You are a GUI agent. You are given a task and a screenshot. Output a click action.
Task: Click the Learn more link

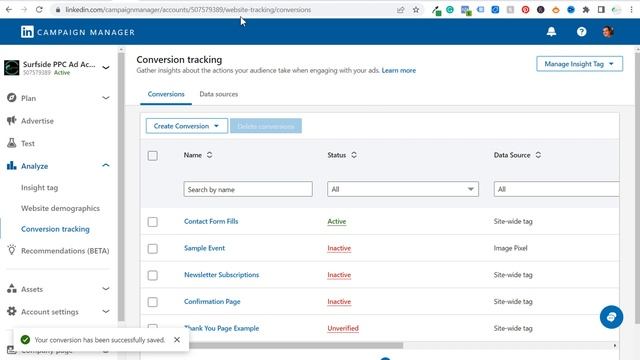(399, 71)
